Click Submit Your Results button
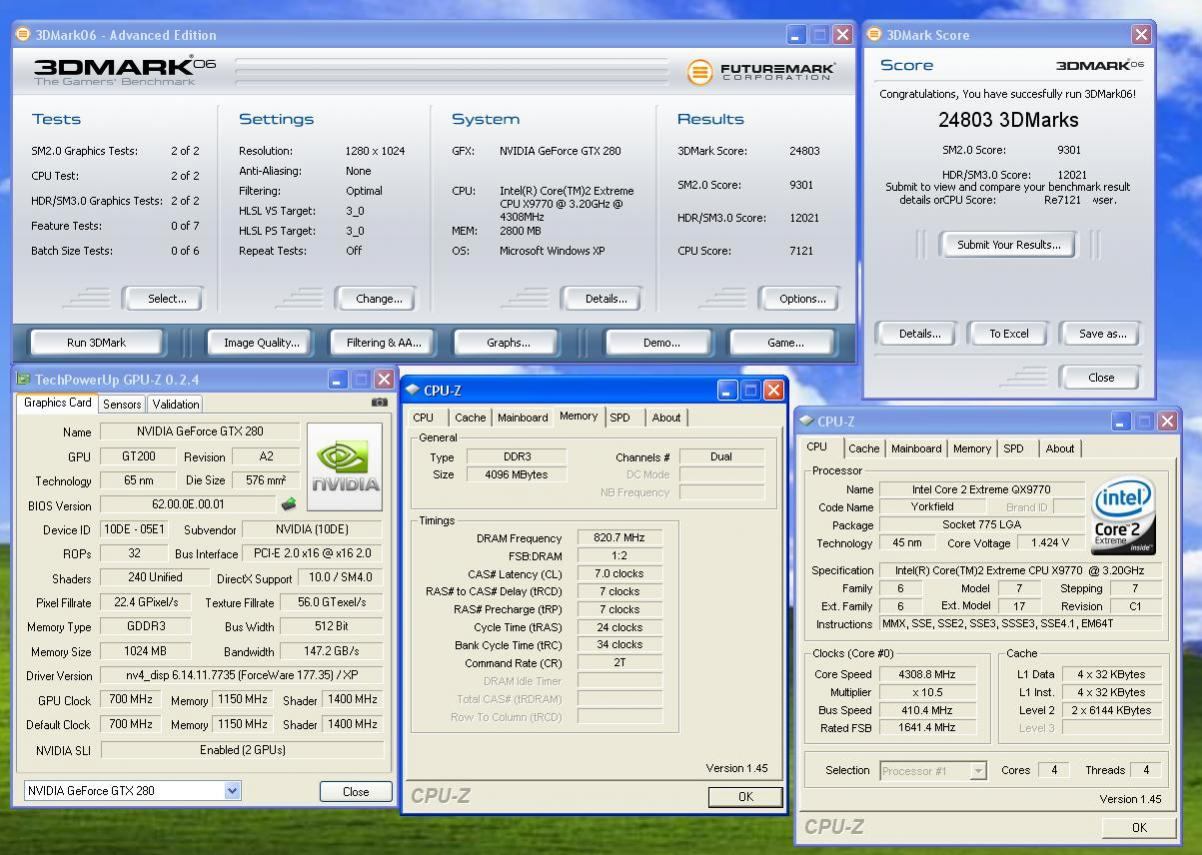The height and width of the screenshot is (855, 1202). tap(1009, 245)
